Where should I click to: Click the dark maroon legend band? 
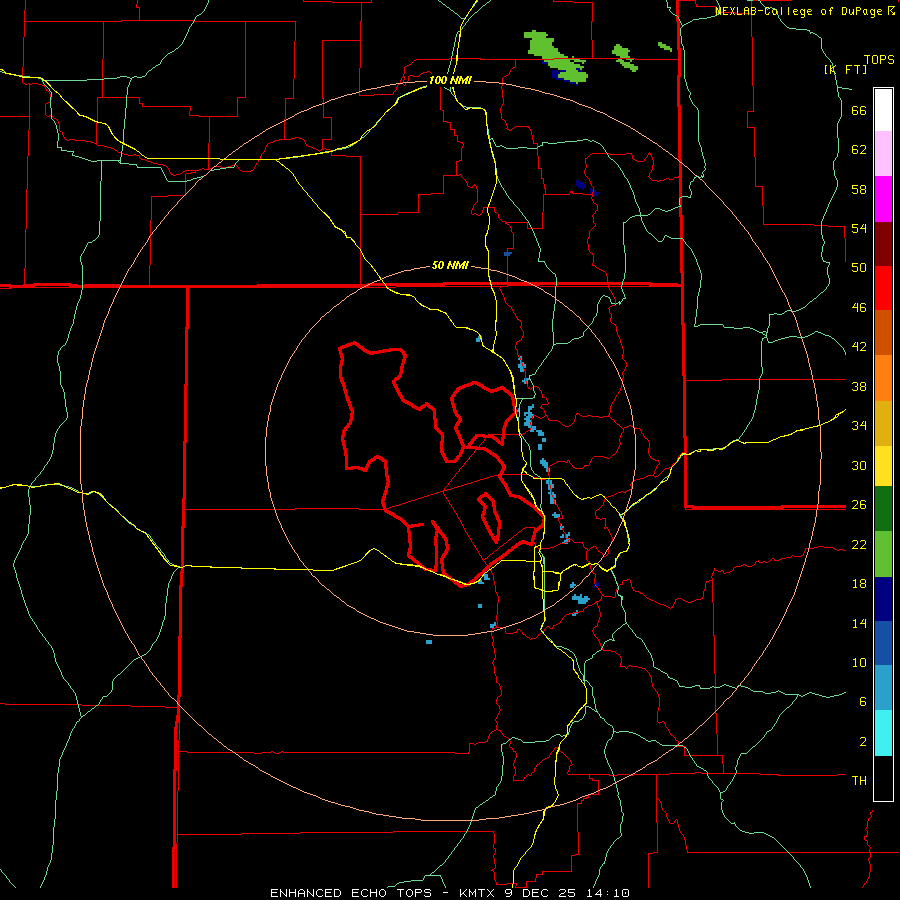pyautogui.click(x=883, y=244)
